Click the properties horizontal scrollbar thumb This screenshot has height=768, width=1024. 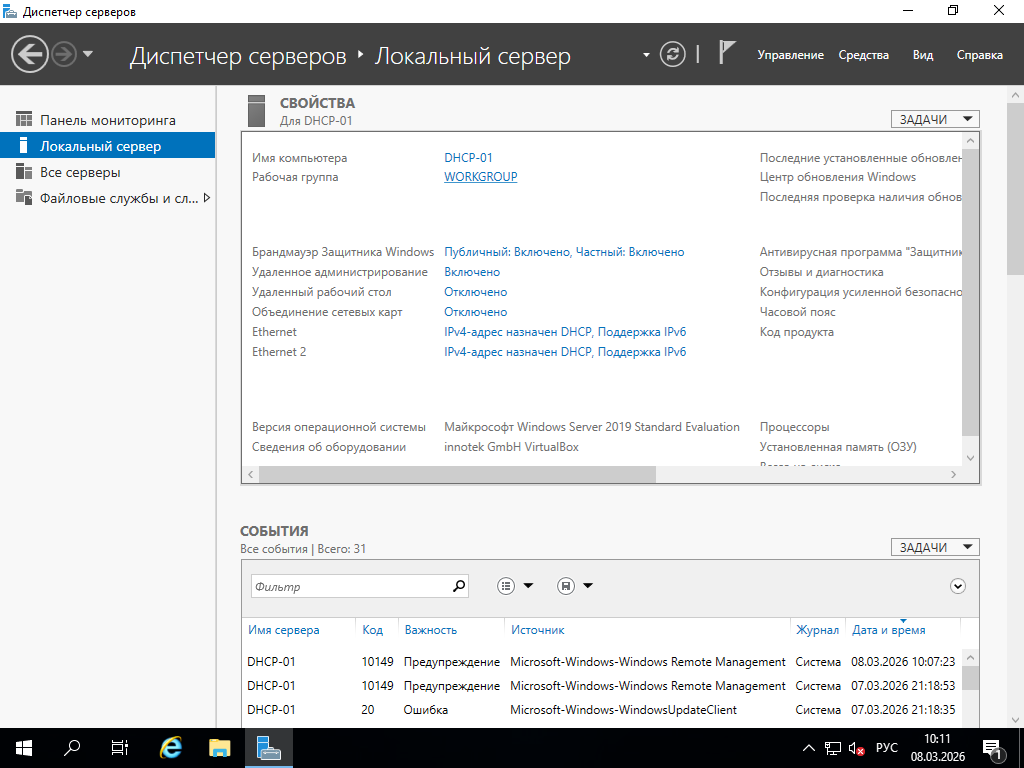click(457, 475)
